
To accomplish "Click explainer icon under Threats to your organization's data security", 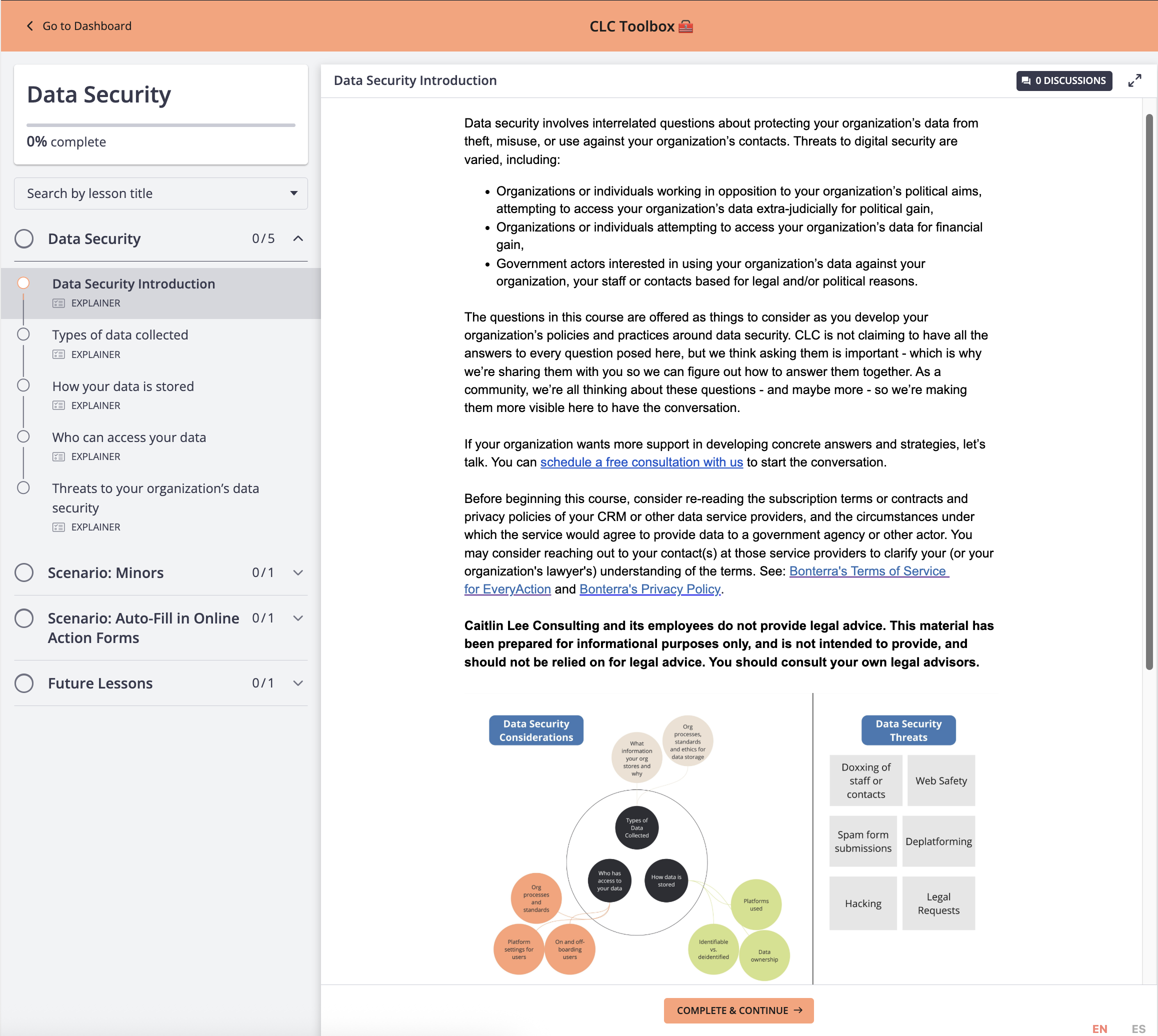I will pyautogui.click(x=58, y=527).
